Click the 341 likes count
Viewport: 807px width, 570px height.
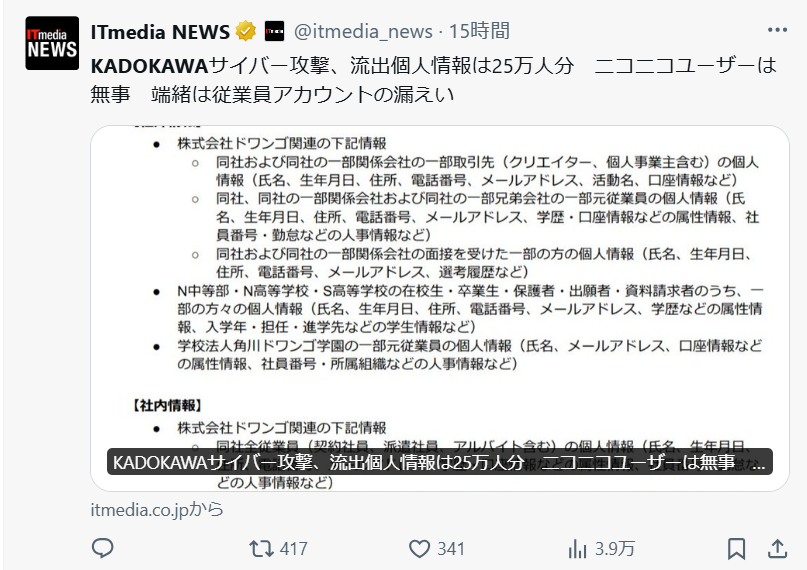[x=451, y=549]
